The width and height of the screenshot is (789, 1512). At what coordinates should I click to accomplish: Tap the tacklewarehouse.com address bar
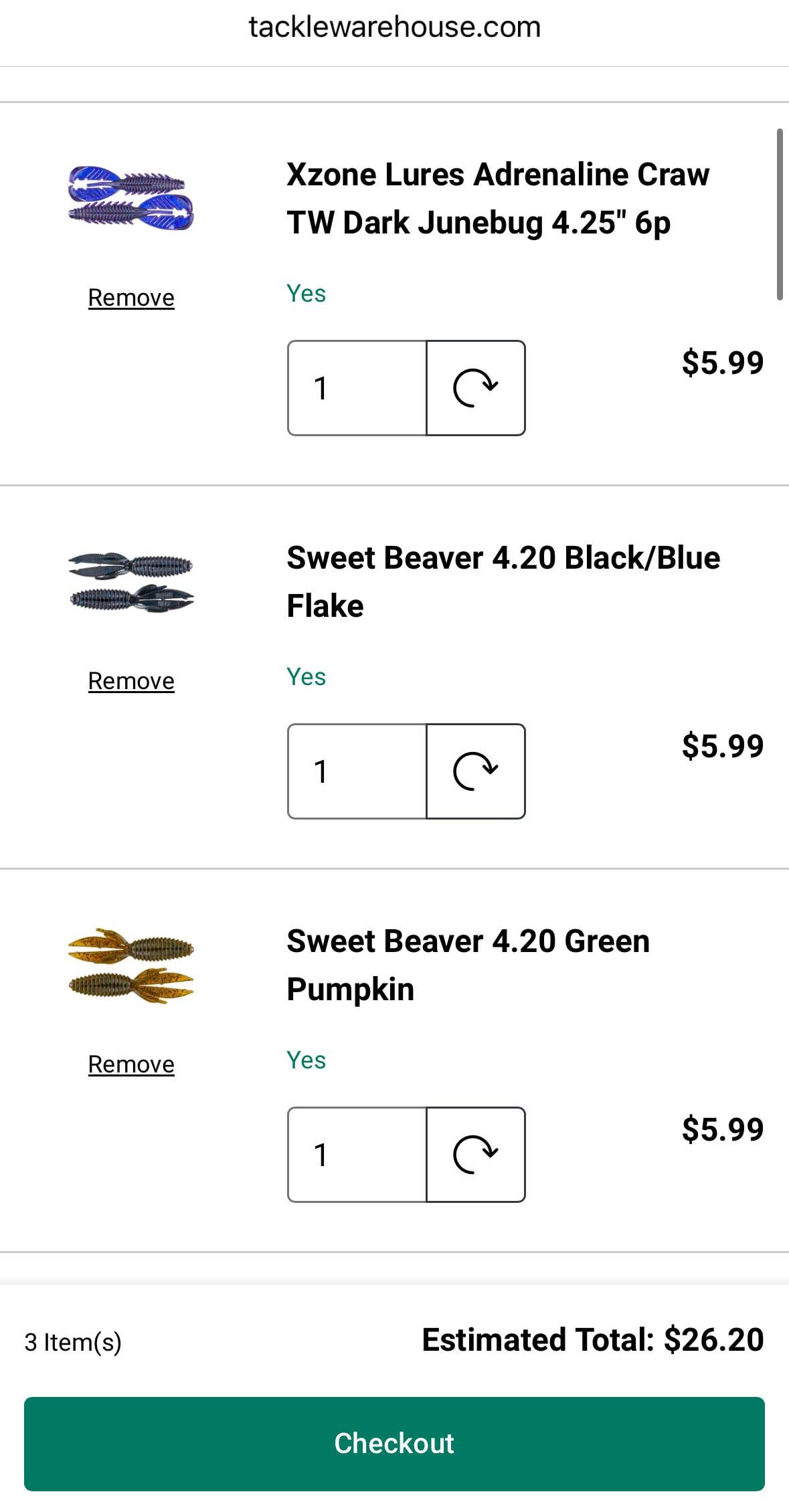point(394,27)
